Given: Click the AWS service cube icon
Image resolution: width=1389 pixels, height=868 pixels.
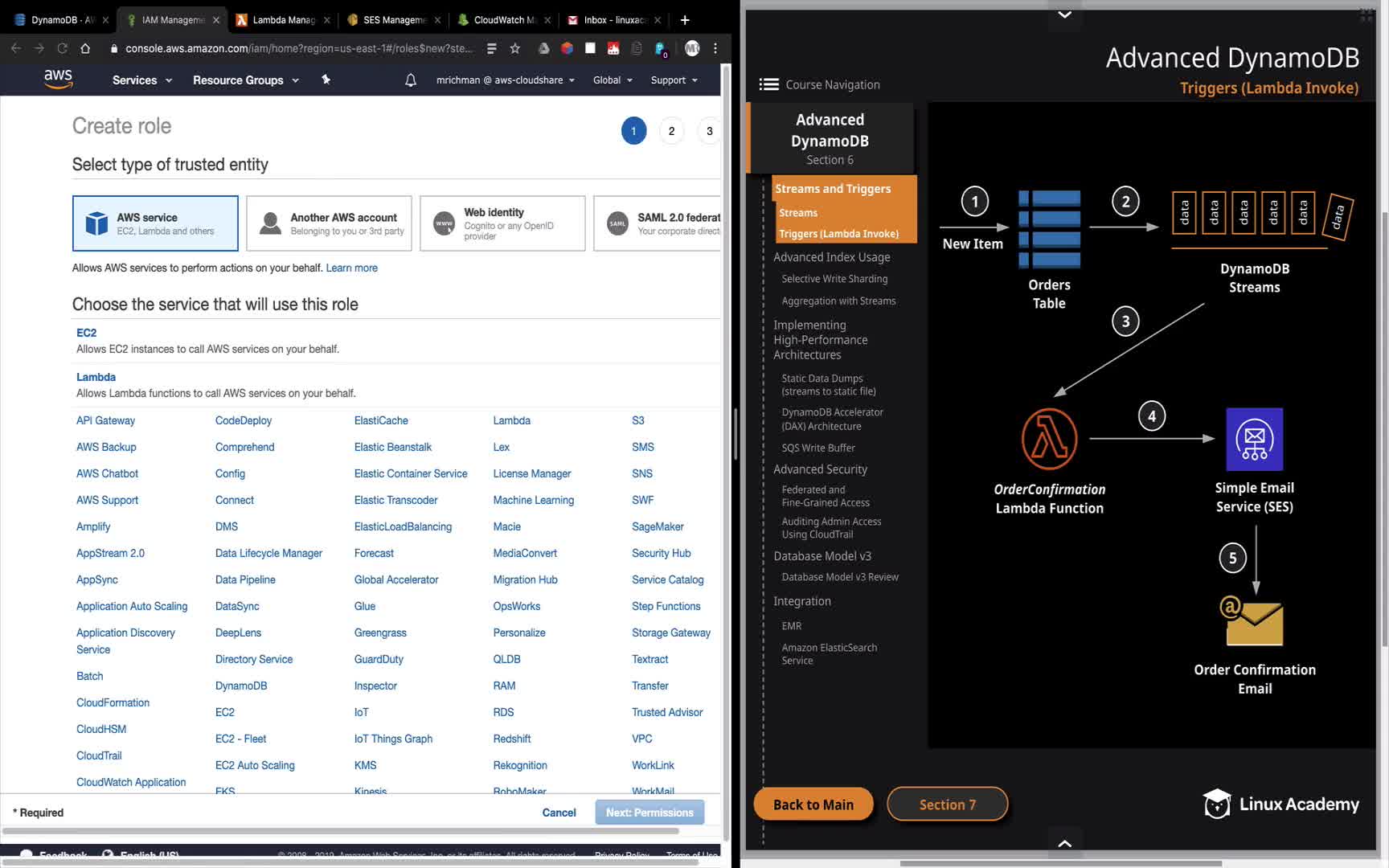Looking at the screenshot, I should (x=96, y=223).
